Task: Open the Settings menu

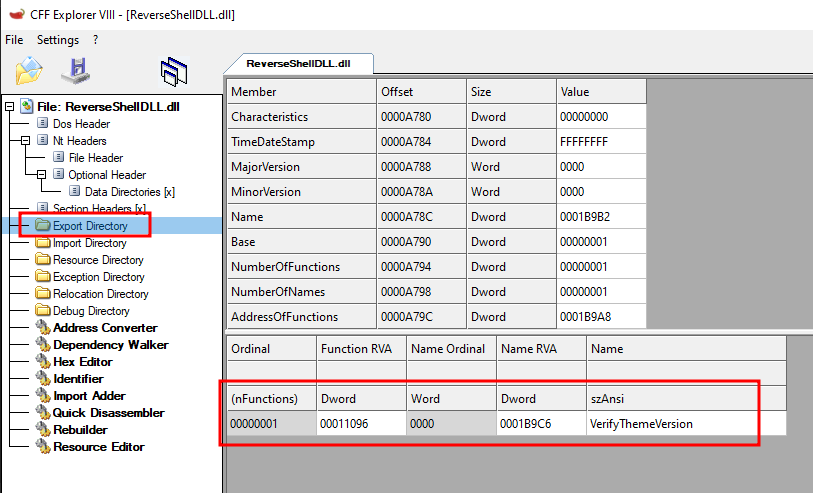Action: (x=57, y=40)
